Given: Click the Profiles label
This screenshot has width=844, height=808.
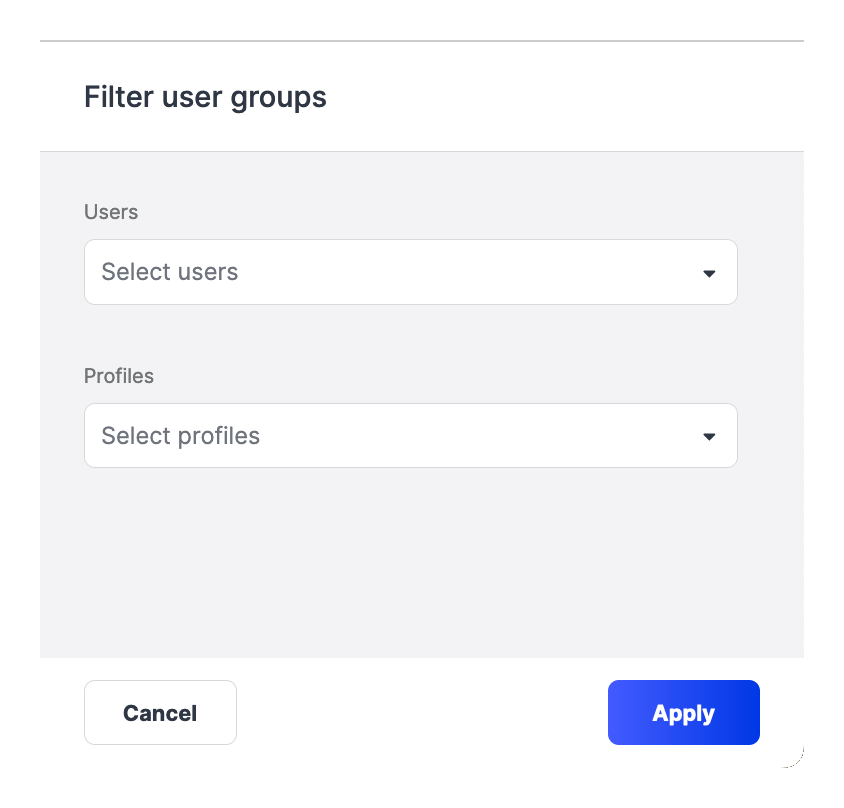Looking at the screenshot, I should [119, 376].
